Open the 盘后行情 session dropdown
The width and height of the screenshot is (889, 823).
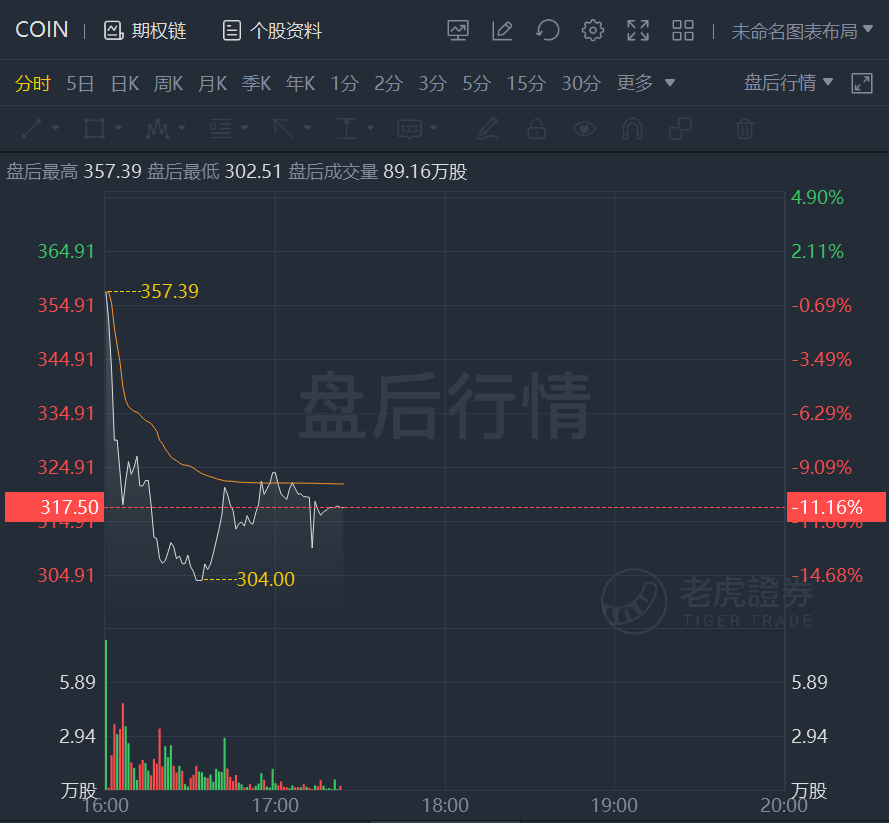coord(788,83)
